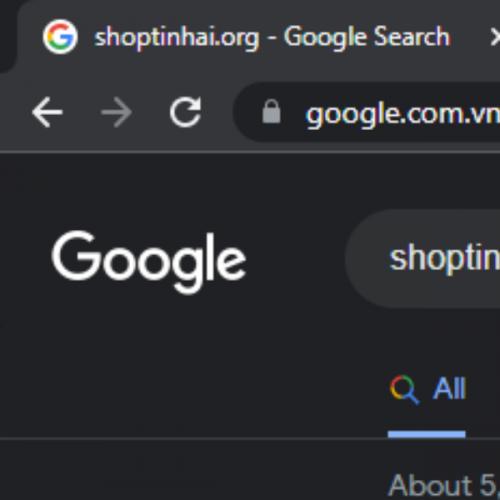View site information via the padlock icon
The height and width of the screenshot is (500, 500).
tap(271, 111)
